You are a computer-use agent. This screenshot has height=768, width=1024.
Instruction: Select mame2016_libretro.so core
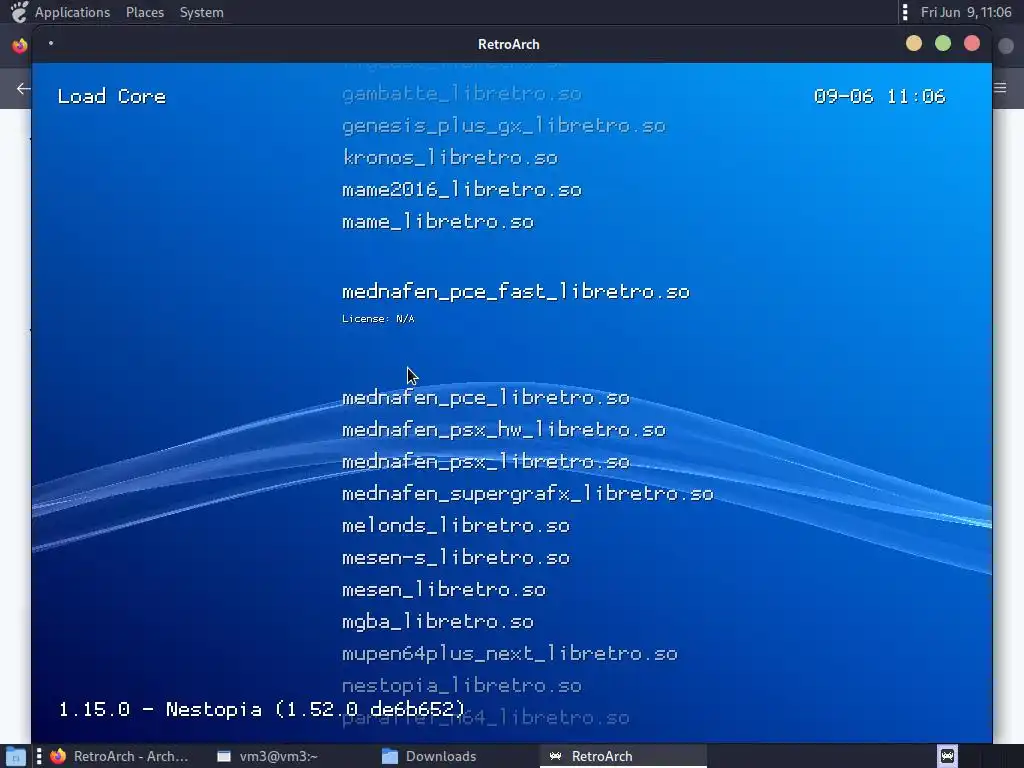click(462, 189)
